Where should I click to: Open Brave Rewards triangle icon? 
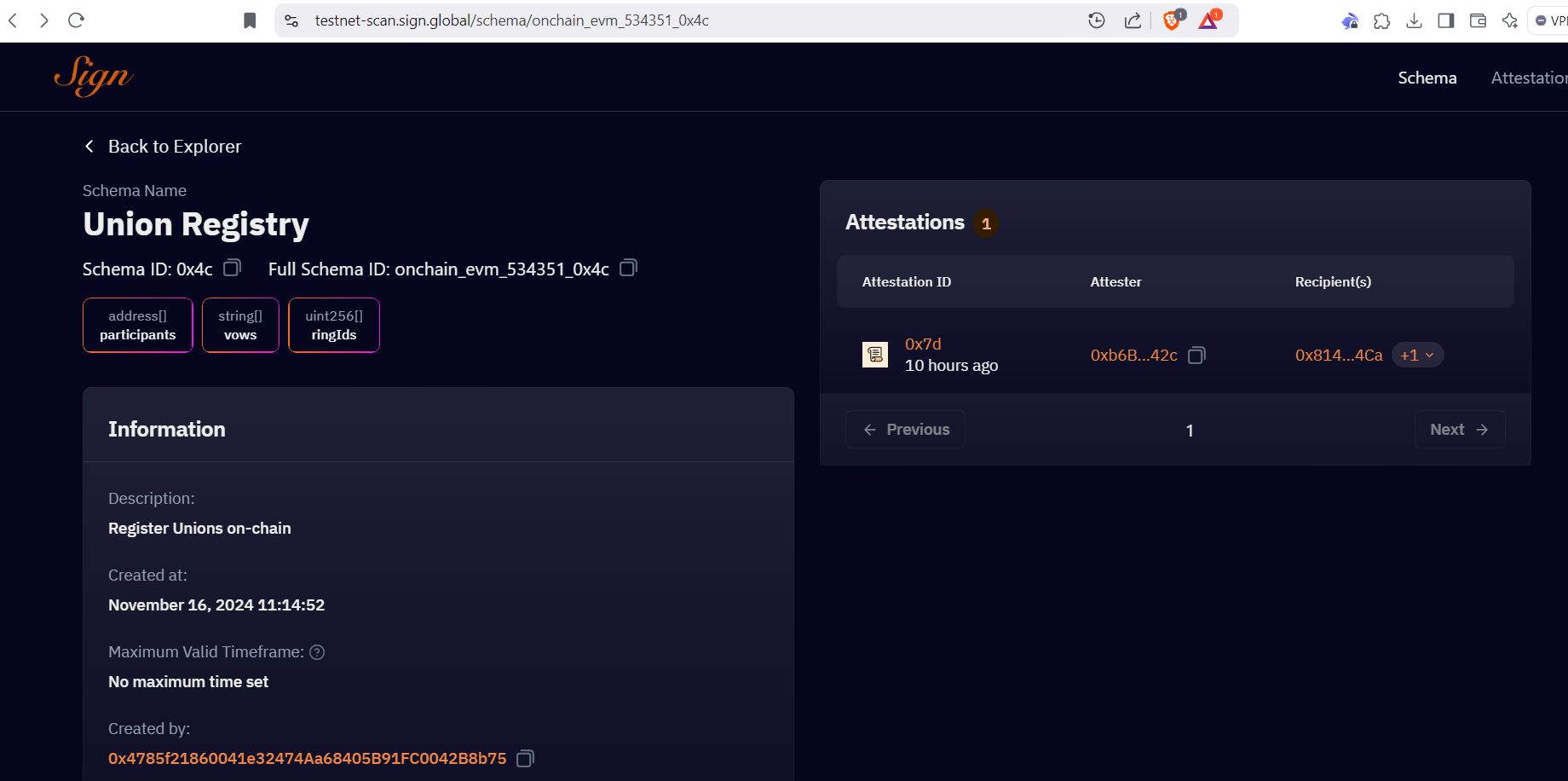1209,20
